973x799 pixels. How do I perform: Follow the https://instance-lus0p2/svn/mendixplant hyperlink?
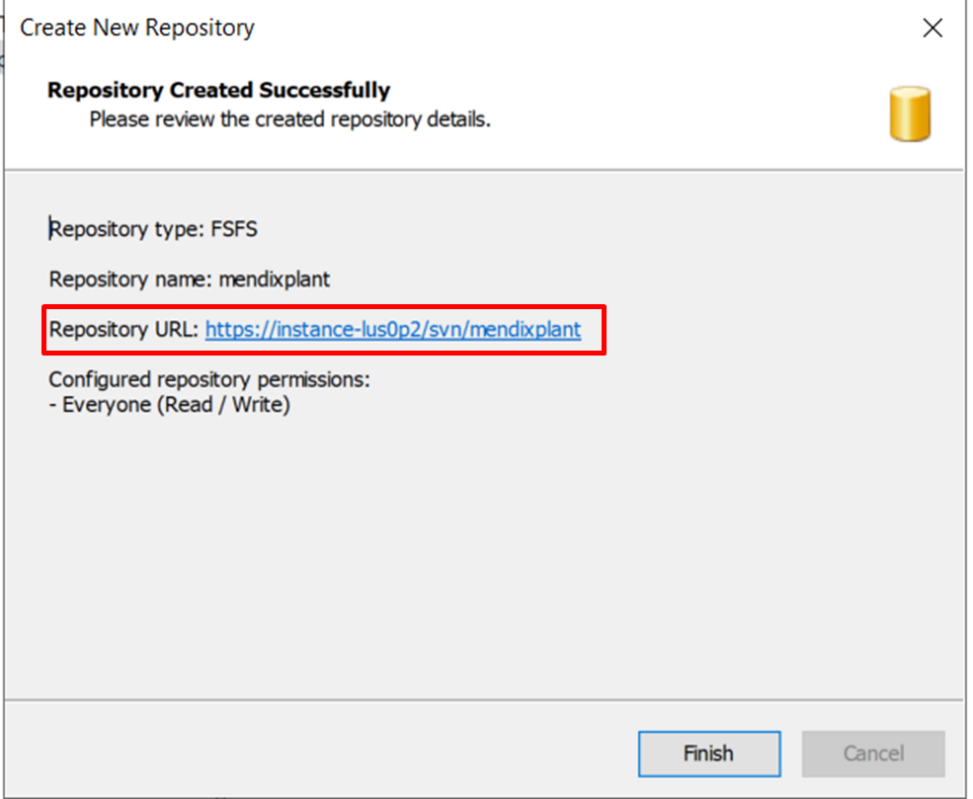tap(393, 330)
